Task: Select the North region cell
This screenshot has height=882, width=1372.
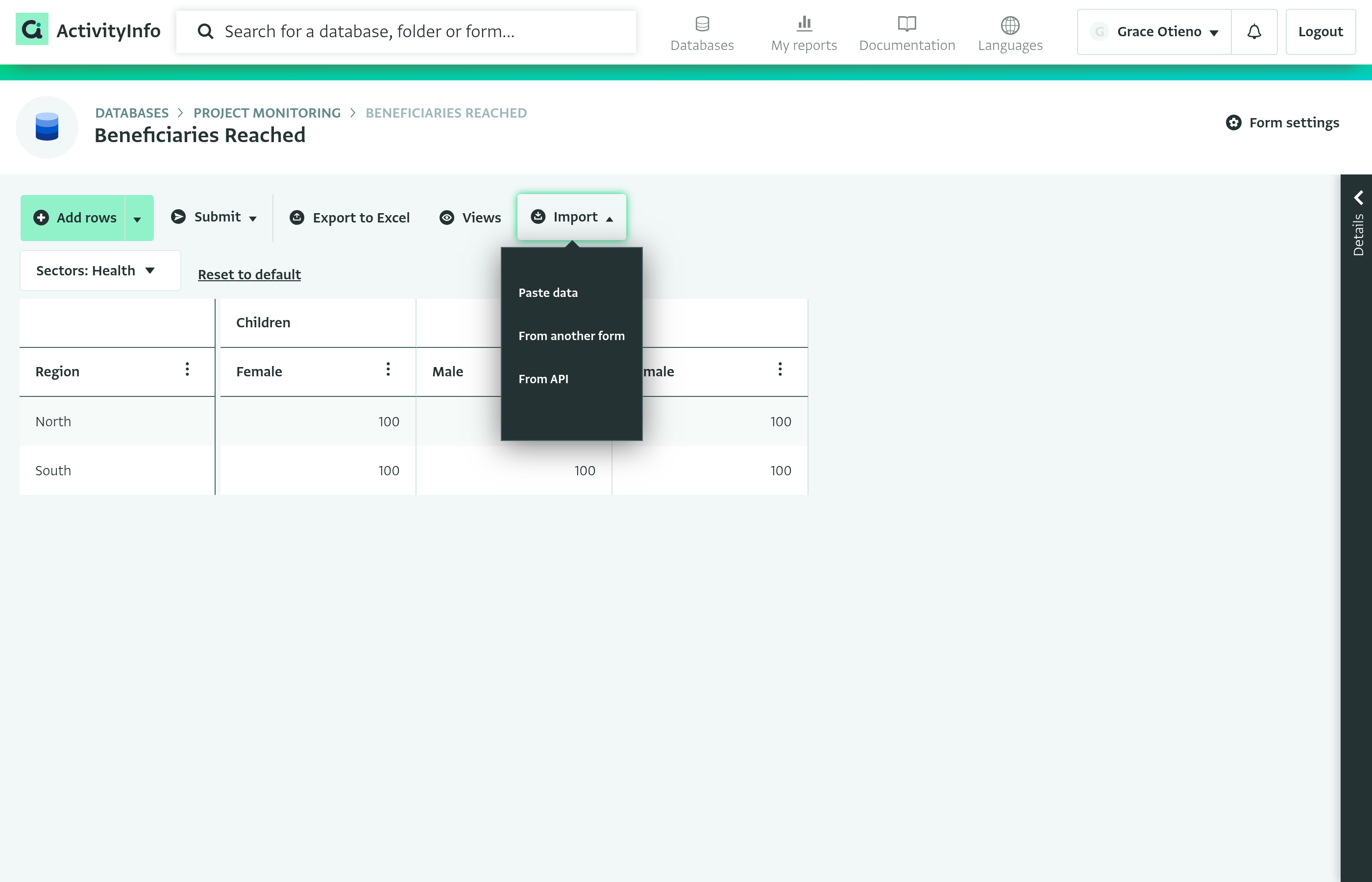Action: point(117,421)
